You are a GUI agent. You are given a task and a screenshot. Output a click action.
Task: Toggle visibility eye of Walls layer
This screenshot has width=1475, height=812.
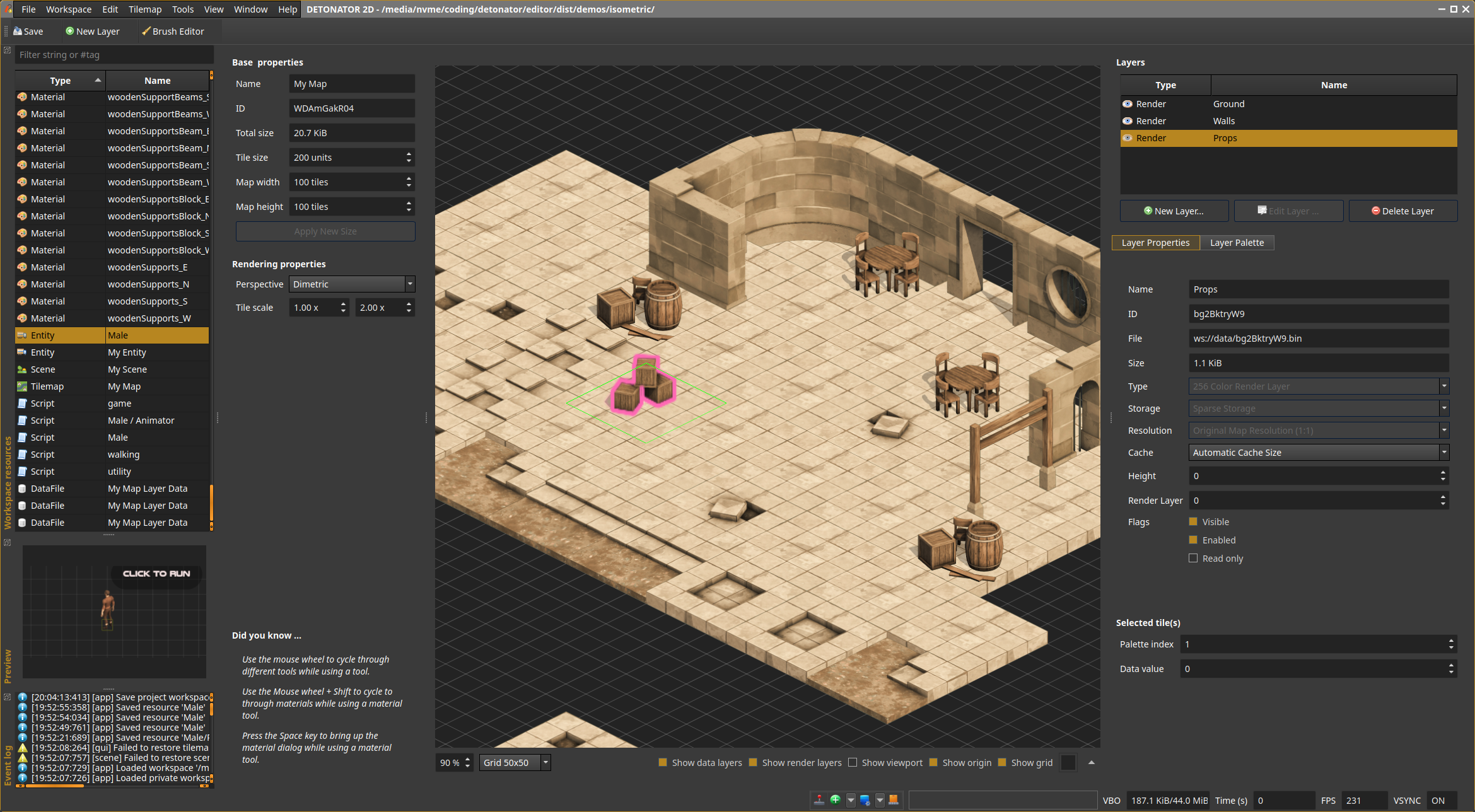pos(1128,121)
